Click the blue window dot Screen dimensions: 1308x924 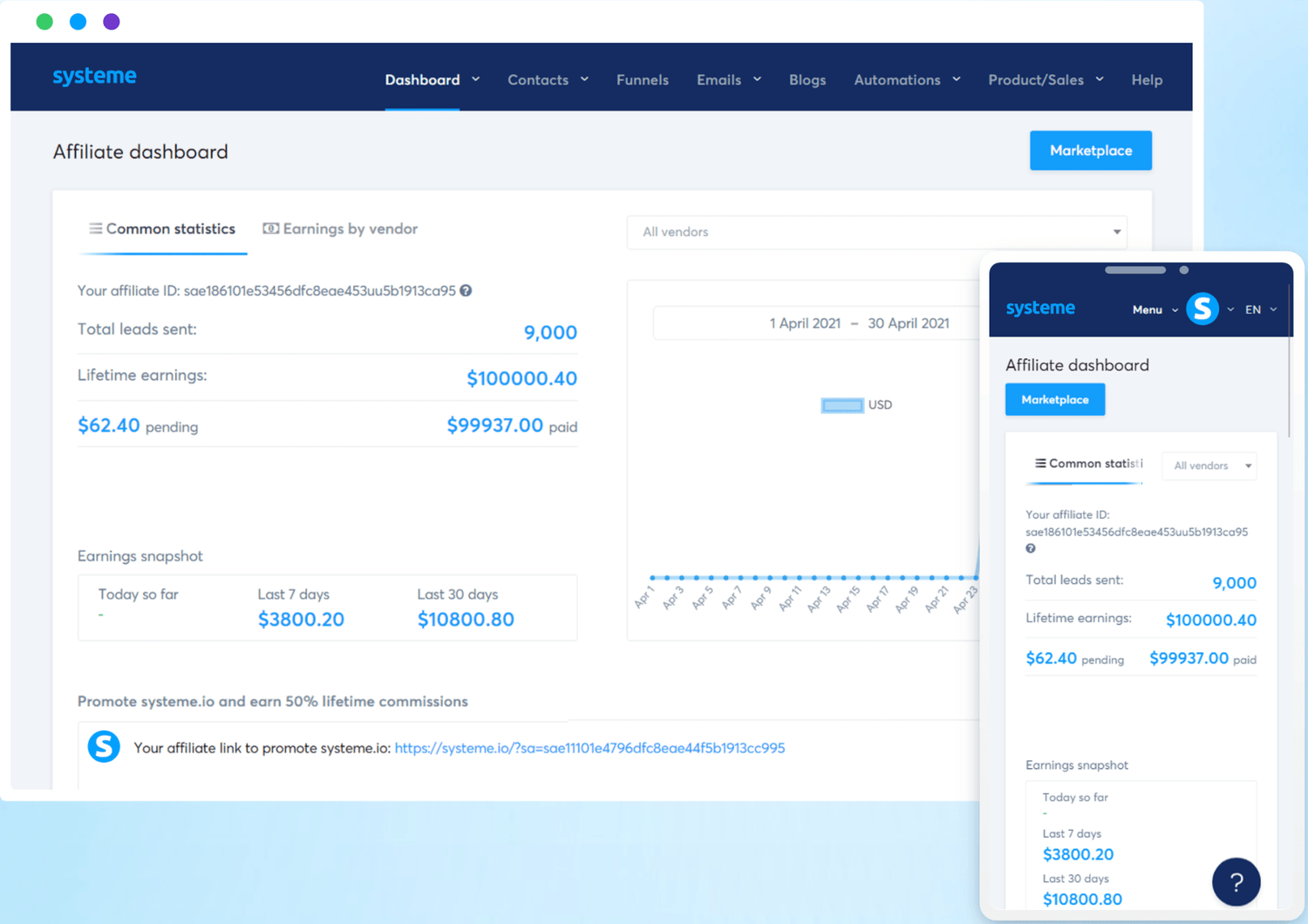pos(78,22)
